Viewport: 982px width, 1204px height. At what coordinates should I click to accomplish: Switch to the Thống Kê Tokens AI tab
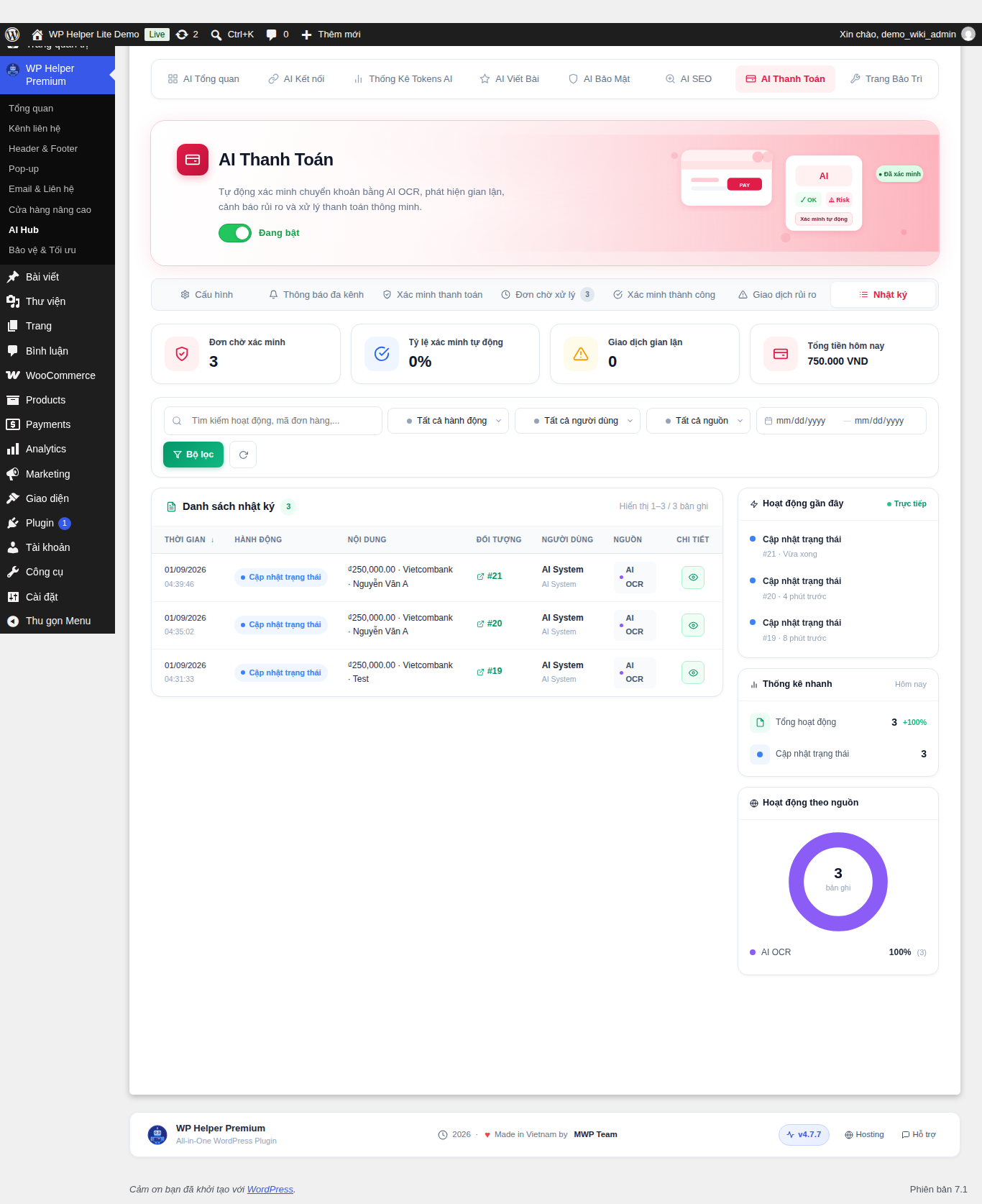coord(403,79)
